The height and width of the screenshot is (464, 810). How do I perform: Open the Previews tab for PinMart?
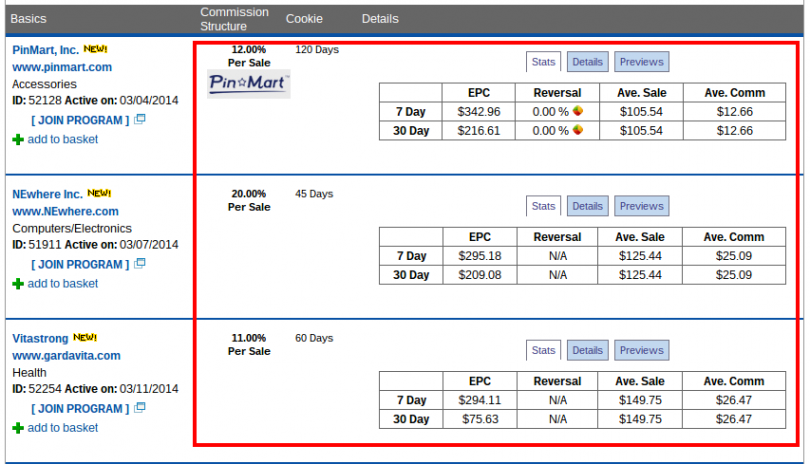(642, 61)
